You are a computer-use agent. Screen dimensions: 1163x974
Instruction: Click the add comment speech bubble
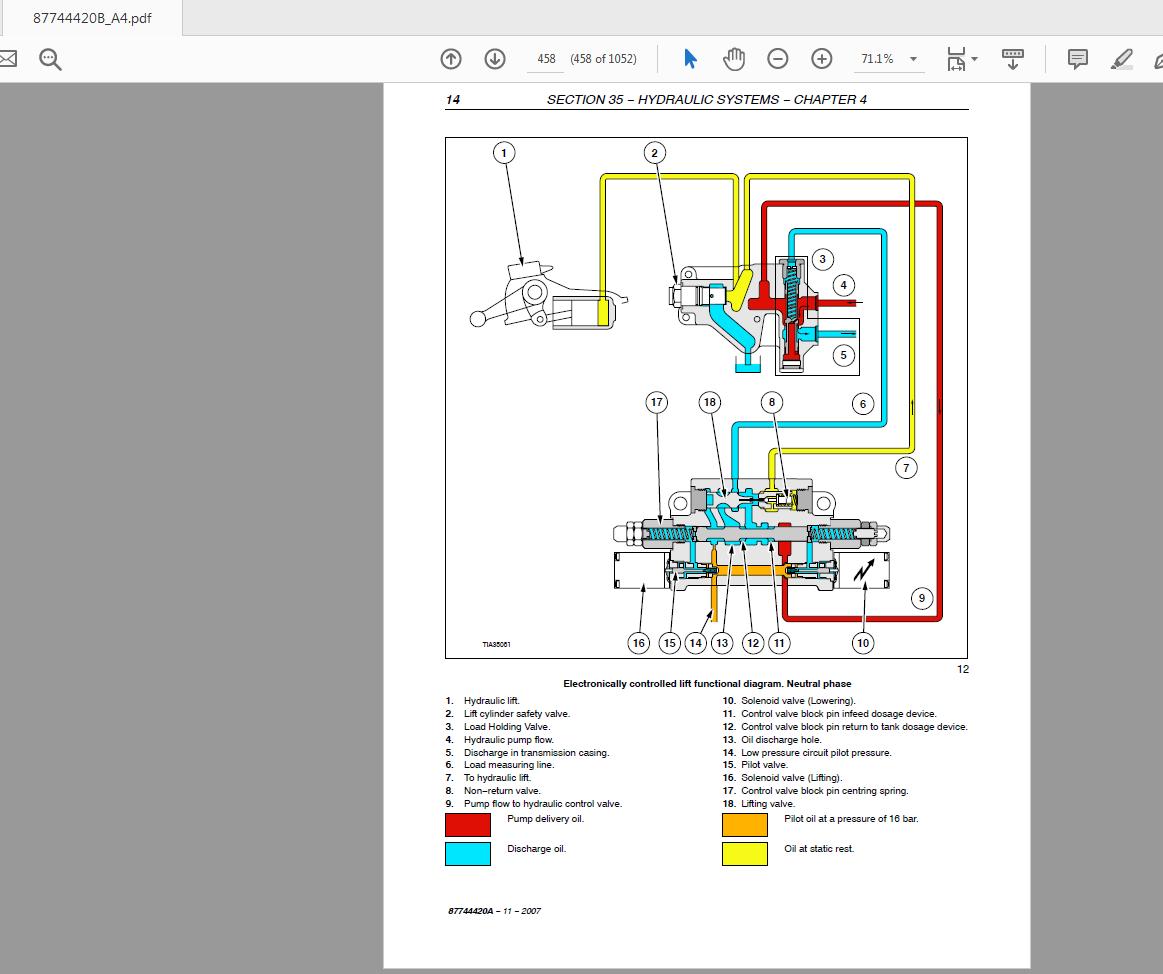coord(1078,59)
